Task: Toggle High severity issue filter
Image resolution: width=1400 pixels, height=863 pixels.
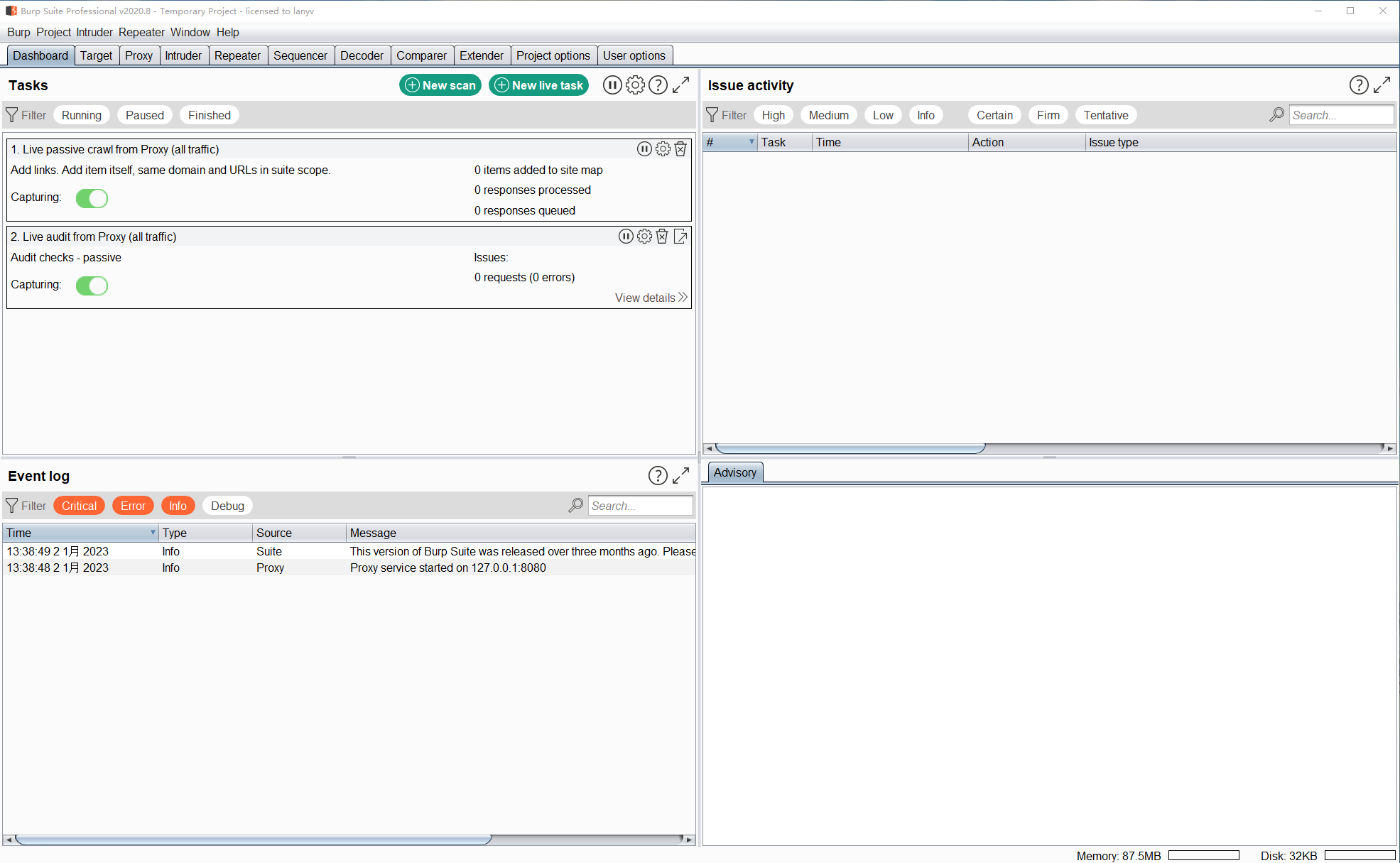Action: pos(774,115)
